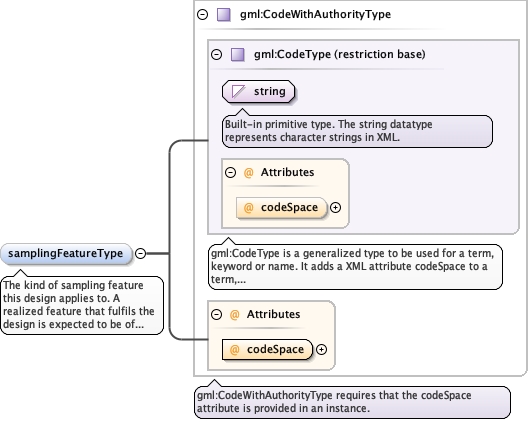Collapse the gml:CodeType restriction base box
The width and height of the screenshot is (529, 422).
point(217,54)
